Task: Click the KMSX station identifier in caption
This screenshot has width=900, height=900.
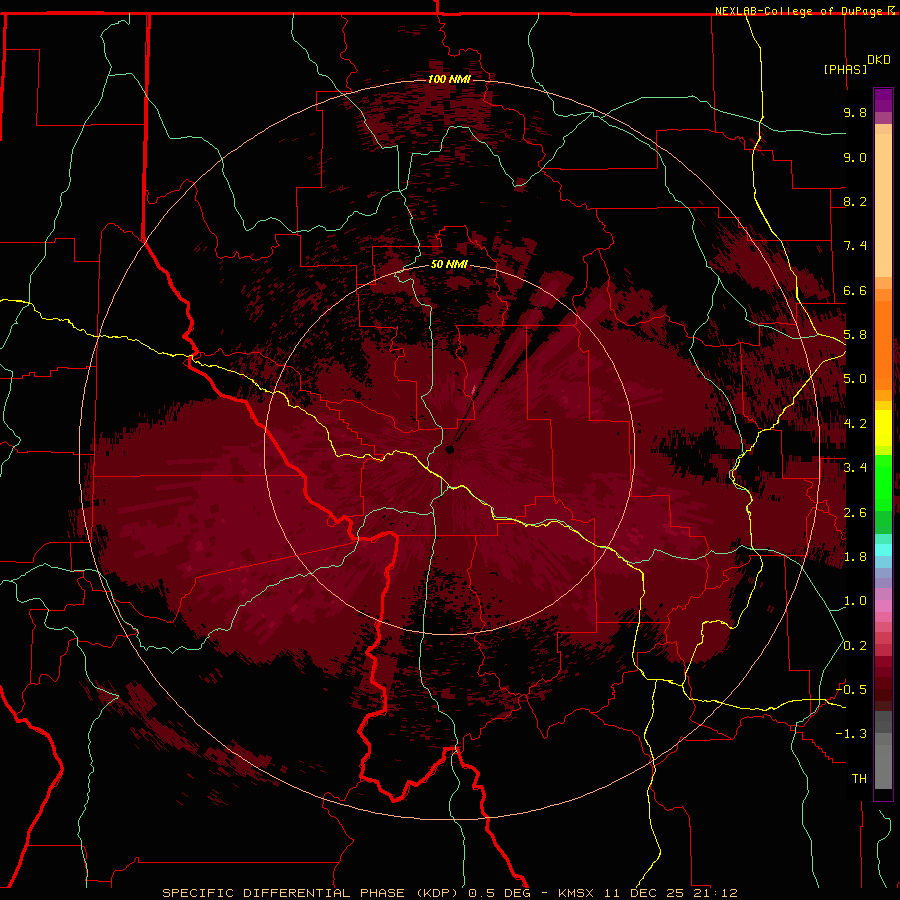Action: (x=576, y=893)
